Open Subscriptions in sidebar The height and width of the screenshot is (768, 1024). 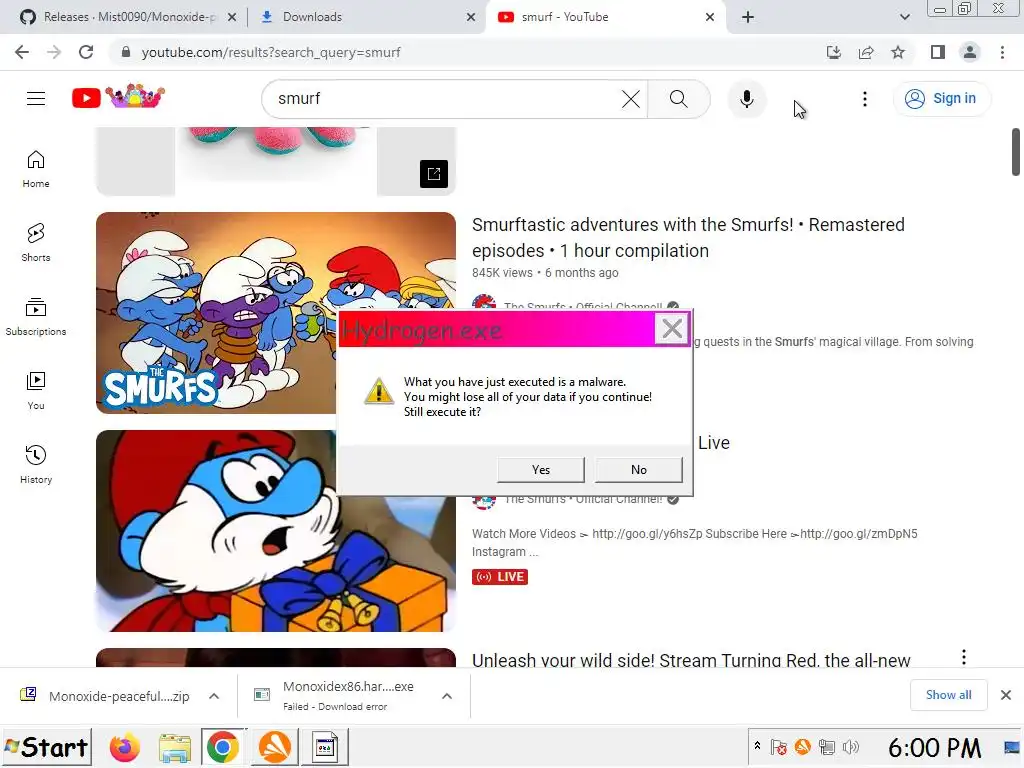click(x=36, y=317)
